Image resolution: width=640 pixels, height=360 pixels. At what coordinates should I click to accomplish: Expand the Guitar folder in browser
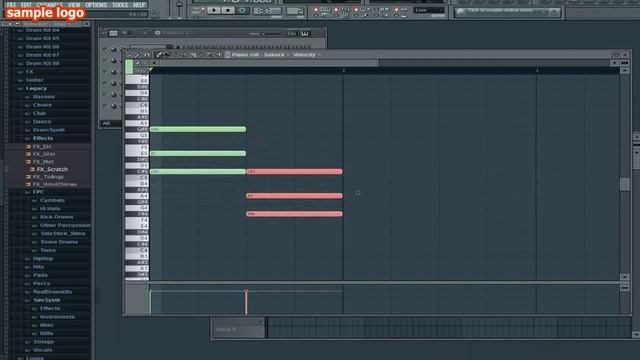[34, 80]
